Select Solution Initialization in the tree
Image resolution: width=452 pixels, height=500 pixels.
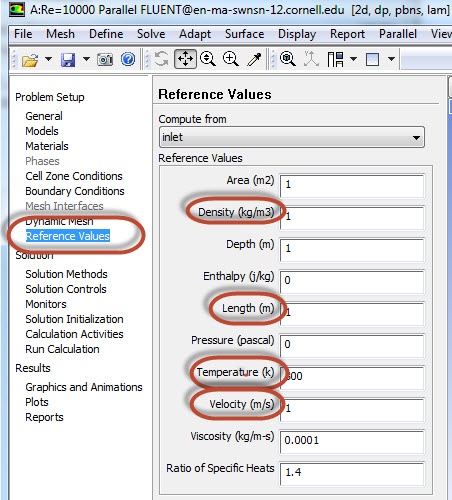pyautogui.click(x=74, y=319)
